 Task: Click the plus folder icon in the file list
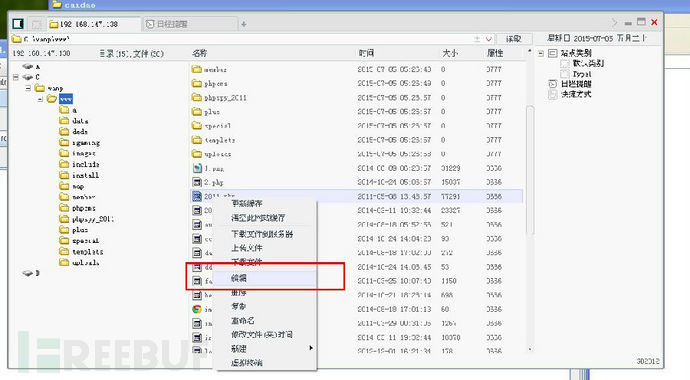197,112
